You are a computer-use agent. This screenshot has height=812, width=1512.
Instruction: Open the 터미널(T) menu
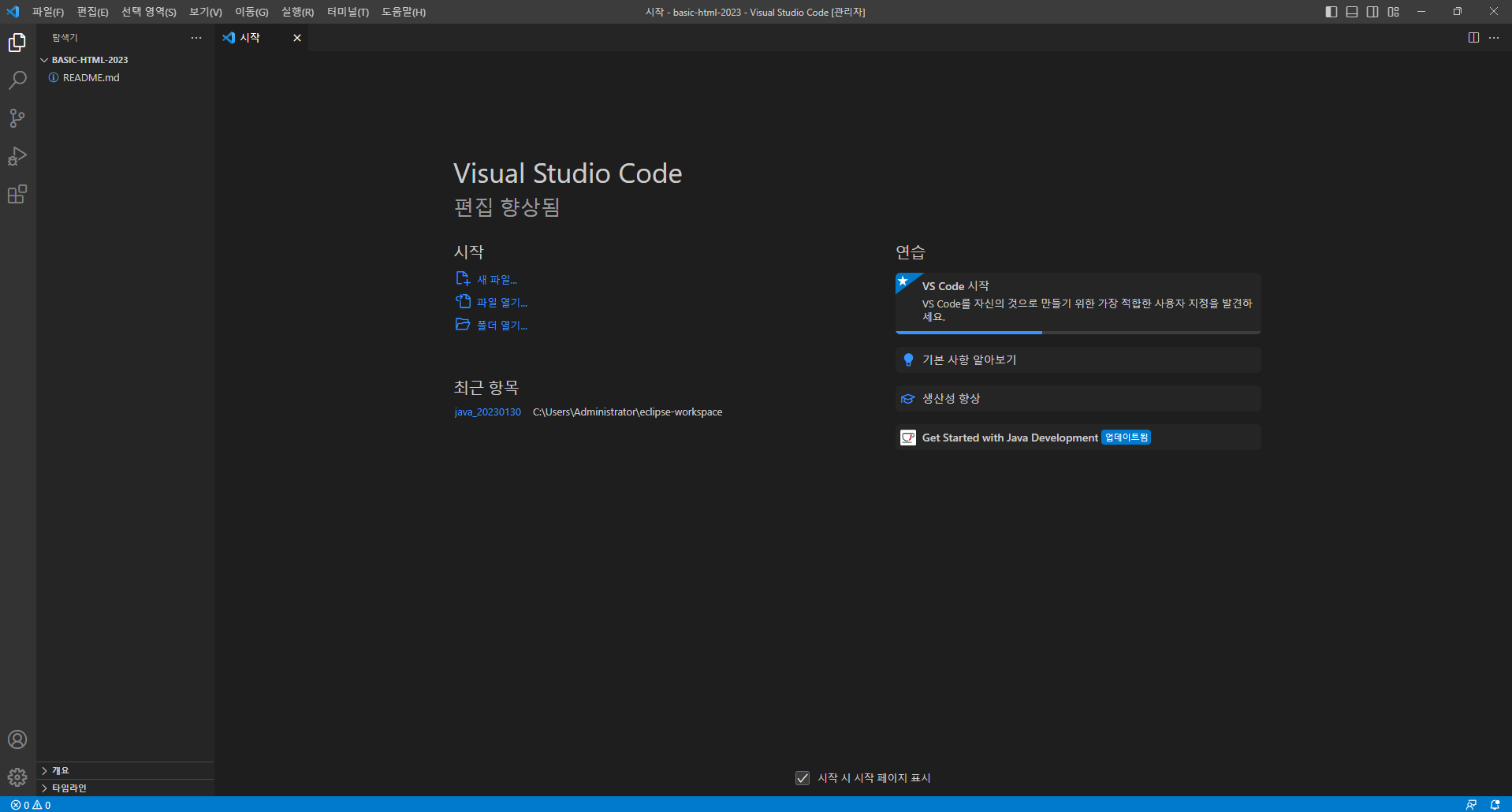point(348,12)
